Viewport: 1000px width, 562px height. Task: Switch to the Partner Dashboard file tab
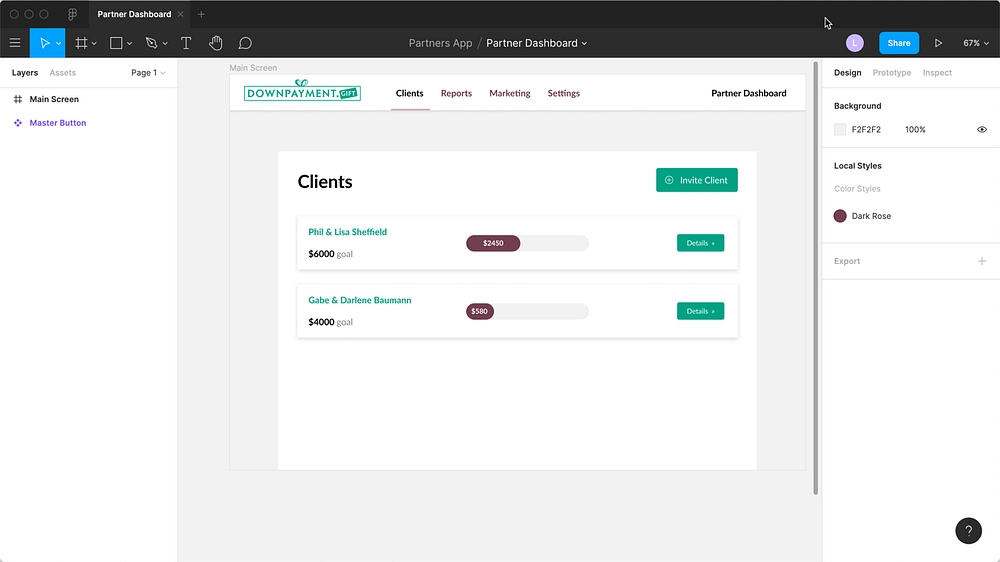[134, 14]
